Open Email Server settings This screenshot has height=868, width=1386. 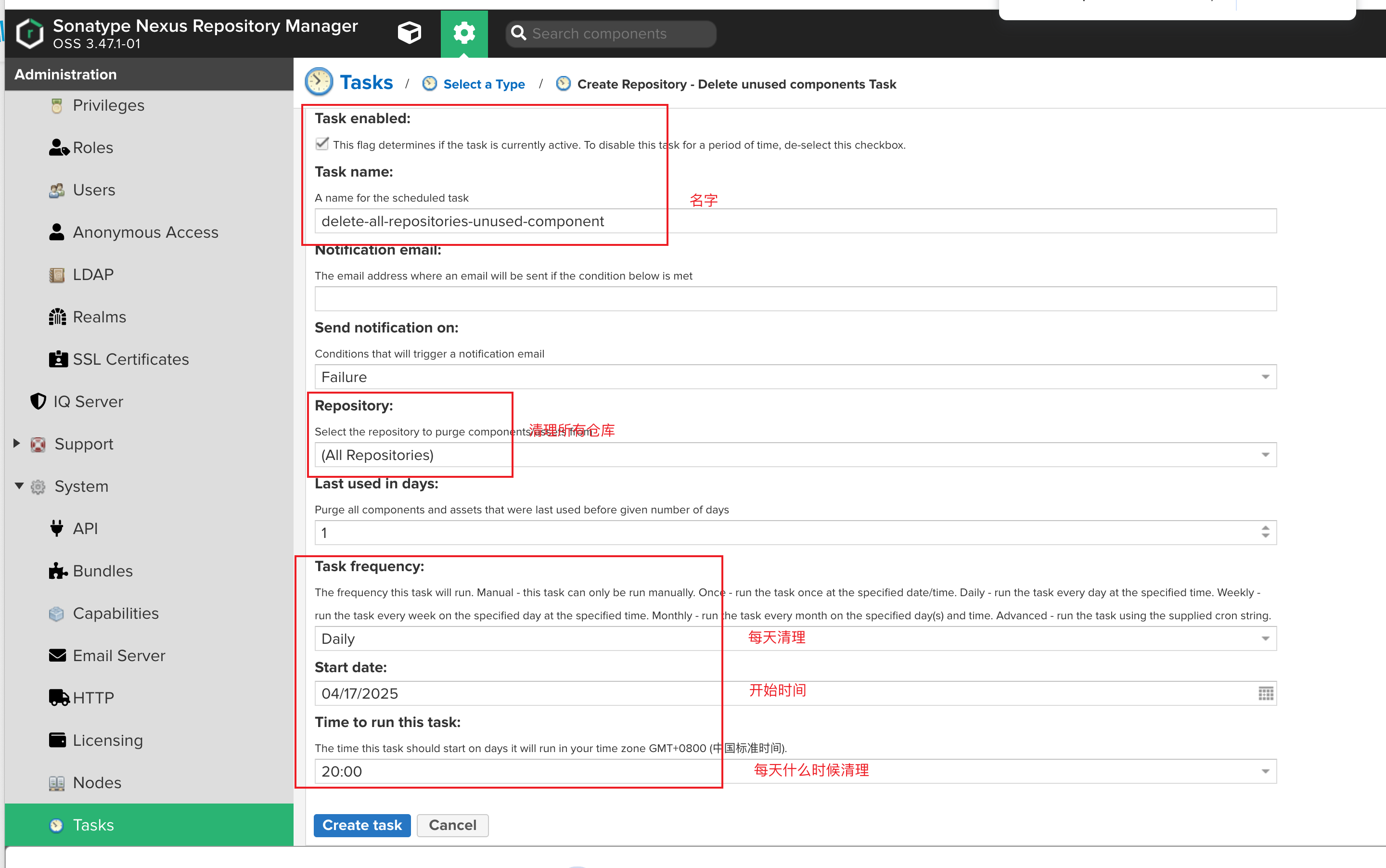pos(118,655)
